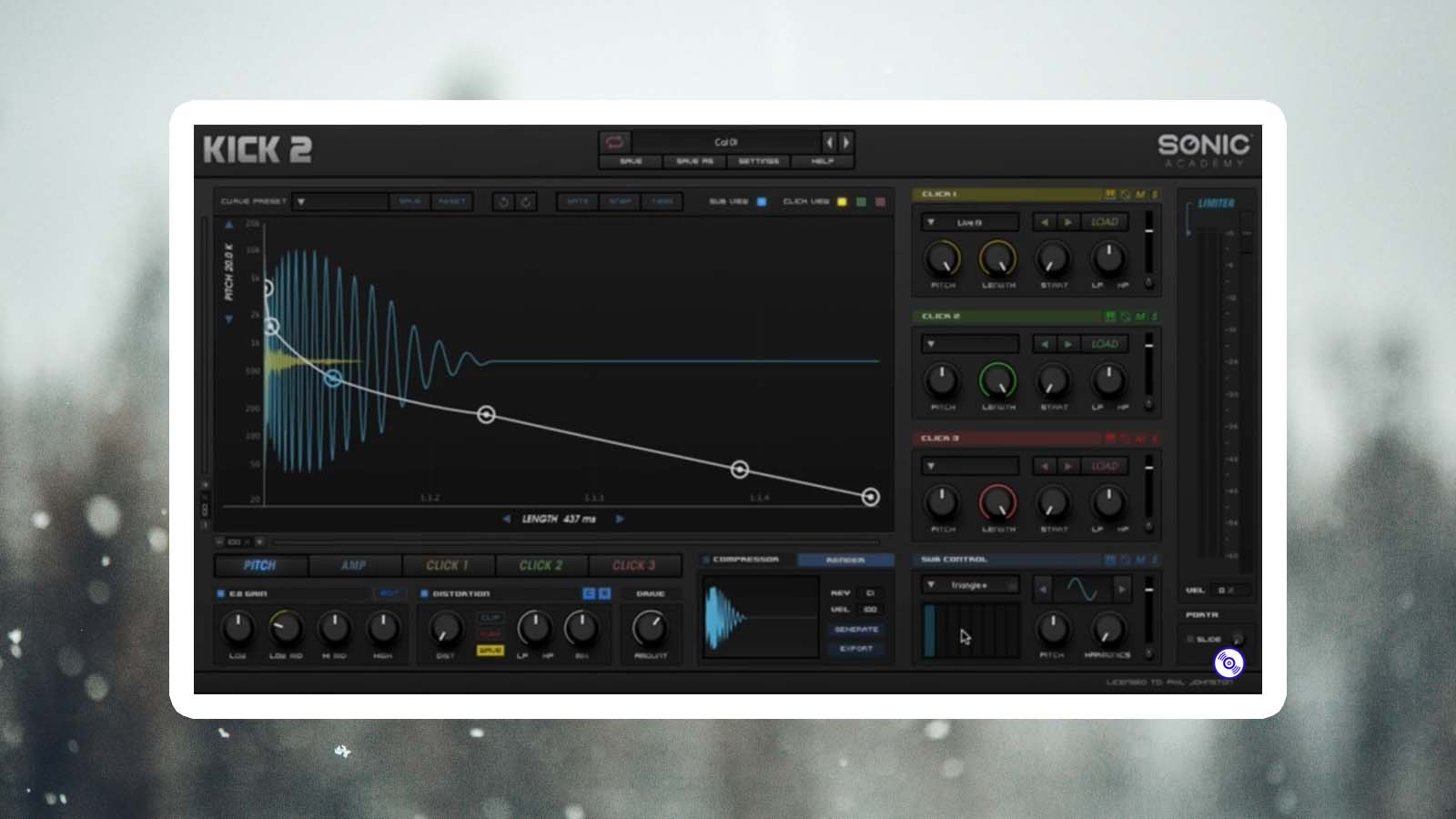Switch to the Click 2 tab
1456x819 pixels.
(x=541, y=565)
